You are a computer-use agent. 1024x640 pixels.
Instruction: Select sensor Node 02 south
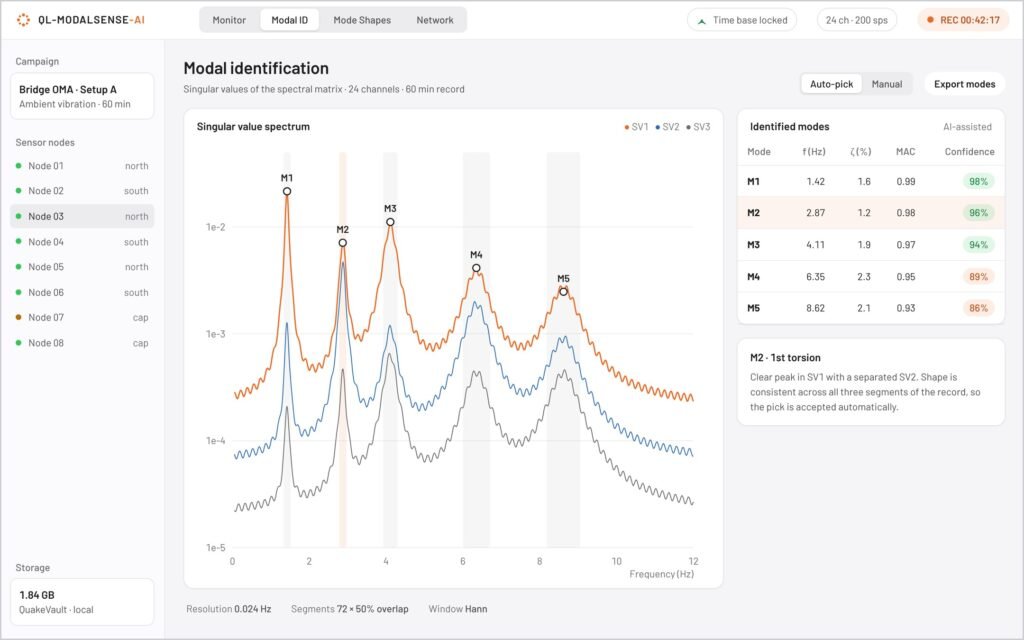tap(82, 191)
